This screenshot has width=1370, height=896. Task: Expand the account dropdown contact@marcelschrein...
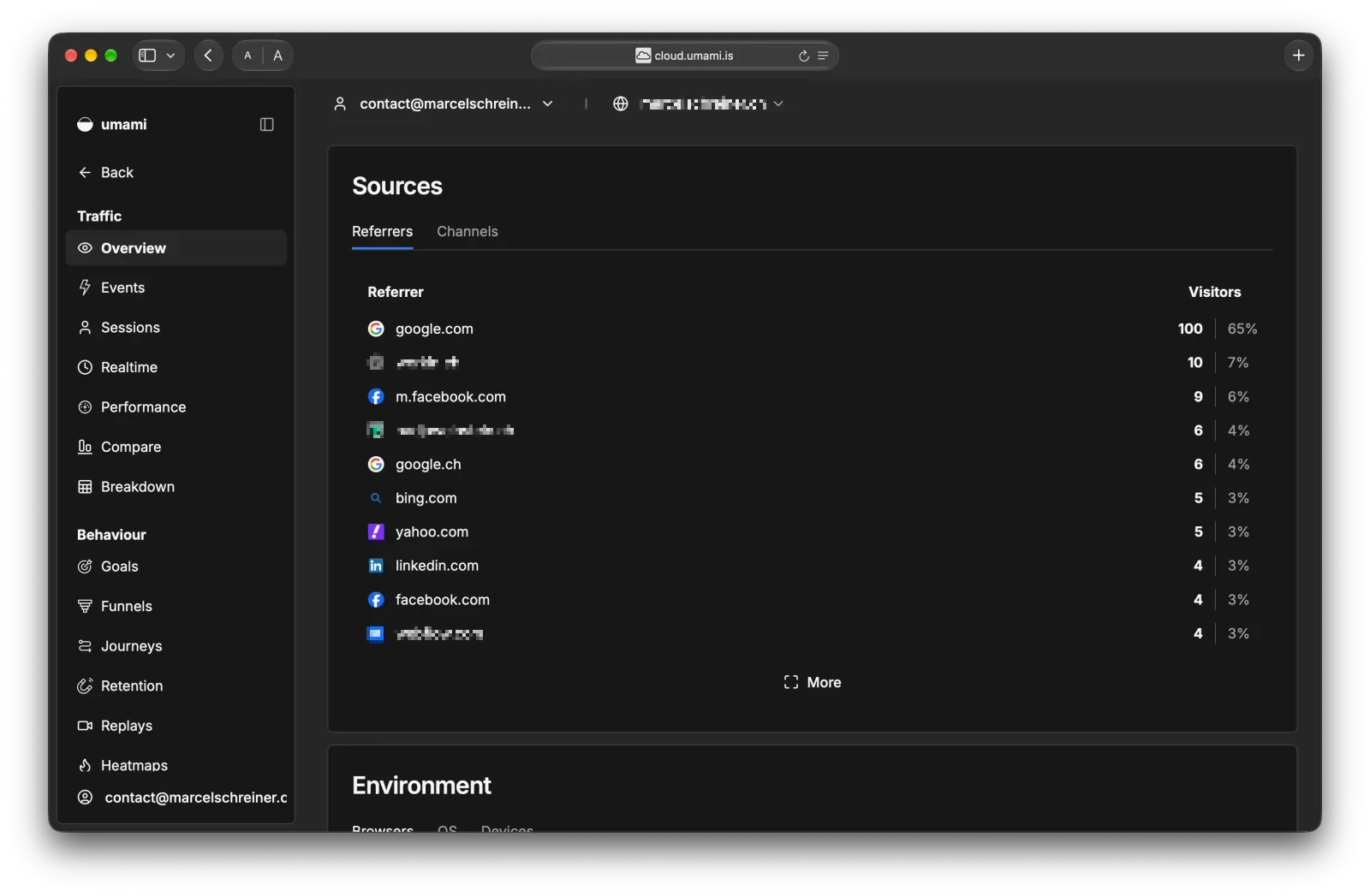coord(443,104)
